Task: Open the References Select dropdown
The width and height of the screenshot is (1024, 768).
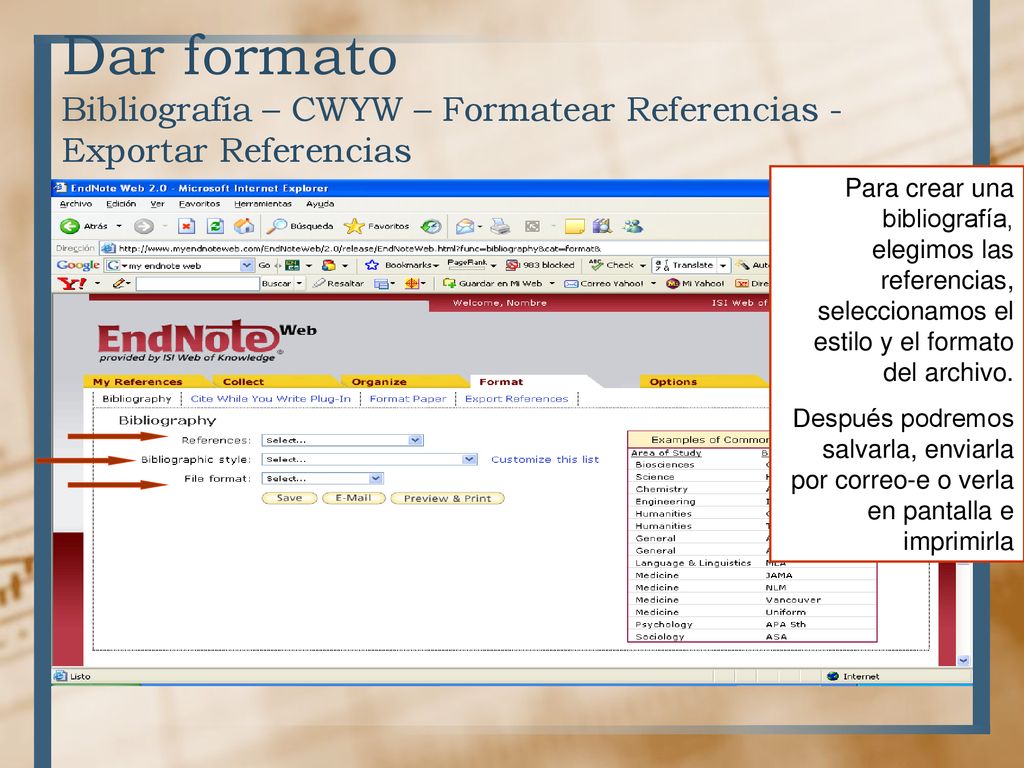Action: point(342,440)
